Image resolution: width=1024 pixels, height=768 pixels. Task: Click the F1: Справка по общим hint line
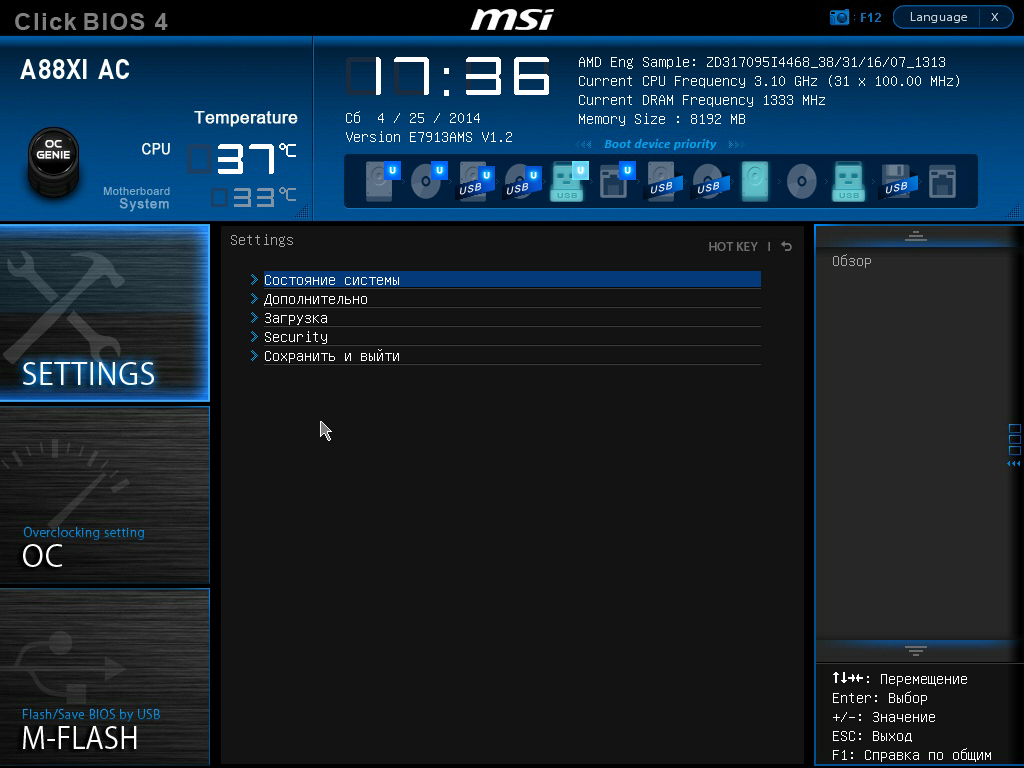912,755
